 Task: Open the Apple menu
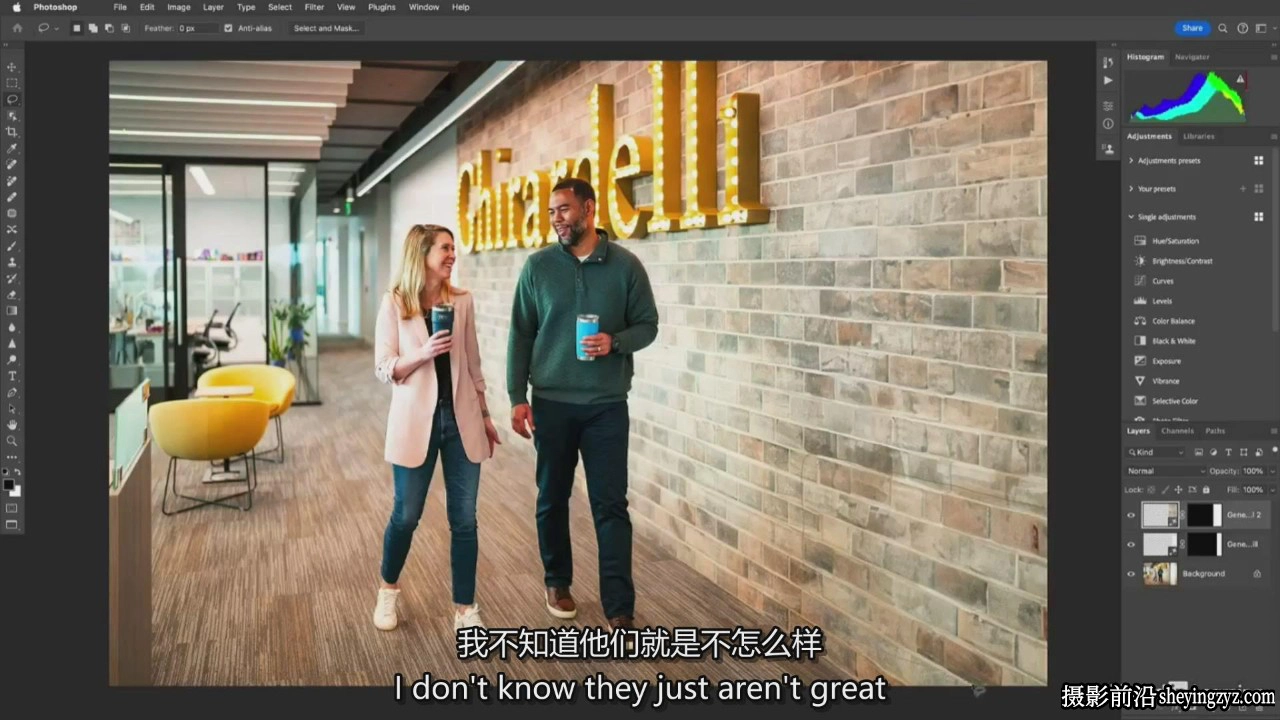(x=16, y=7)
